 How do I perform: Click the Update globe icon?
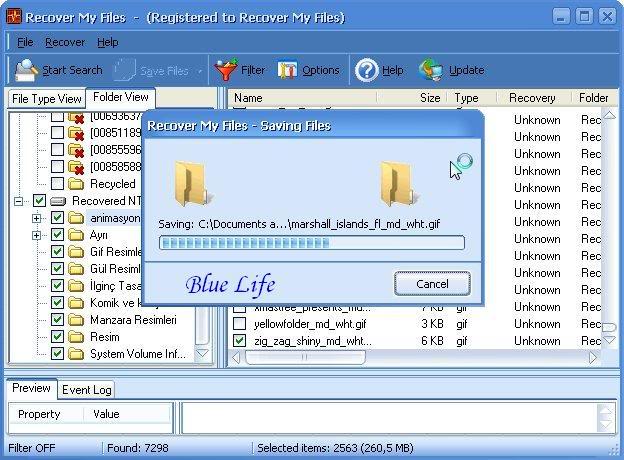pos(431,70)
